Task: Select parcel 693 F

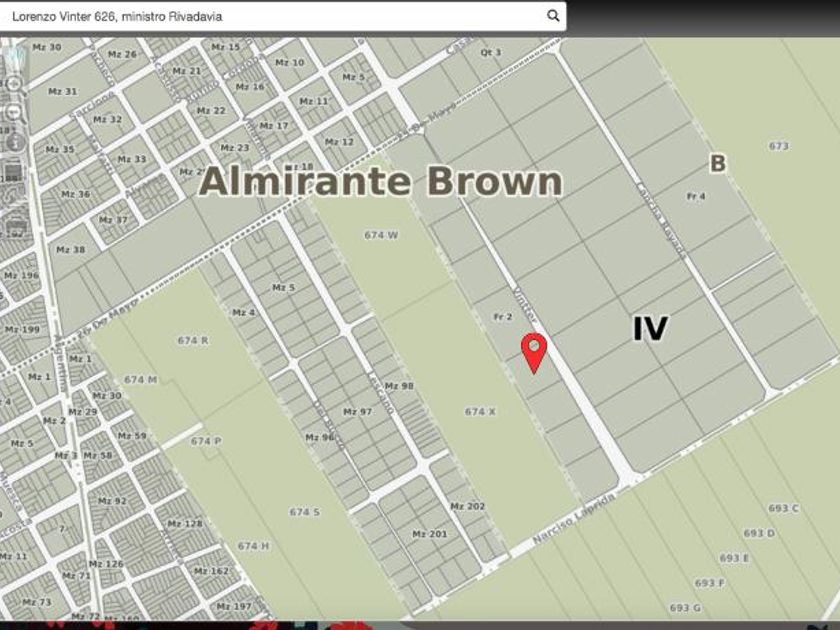Action: 710,583
